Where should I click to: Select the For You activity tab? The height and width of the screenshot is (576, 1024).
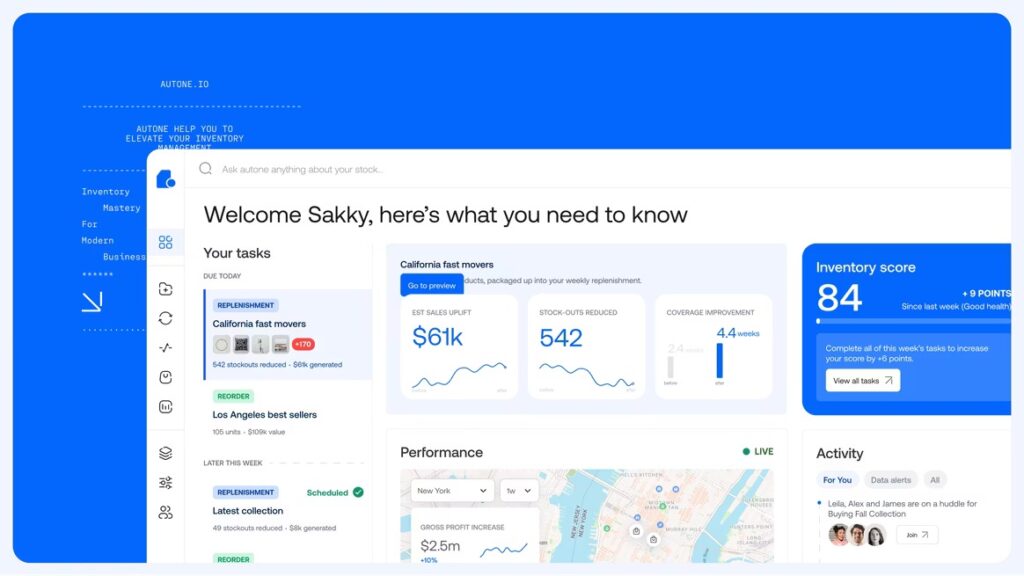[x=837, y=480]
